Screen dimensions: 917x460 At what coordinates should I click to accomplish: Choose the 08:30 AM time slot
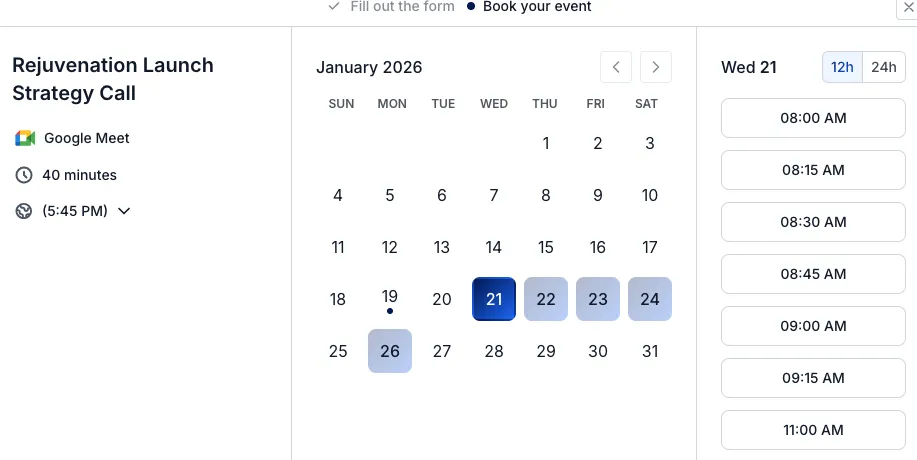(813, 222)
